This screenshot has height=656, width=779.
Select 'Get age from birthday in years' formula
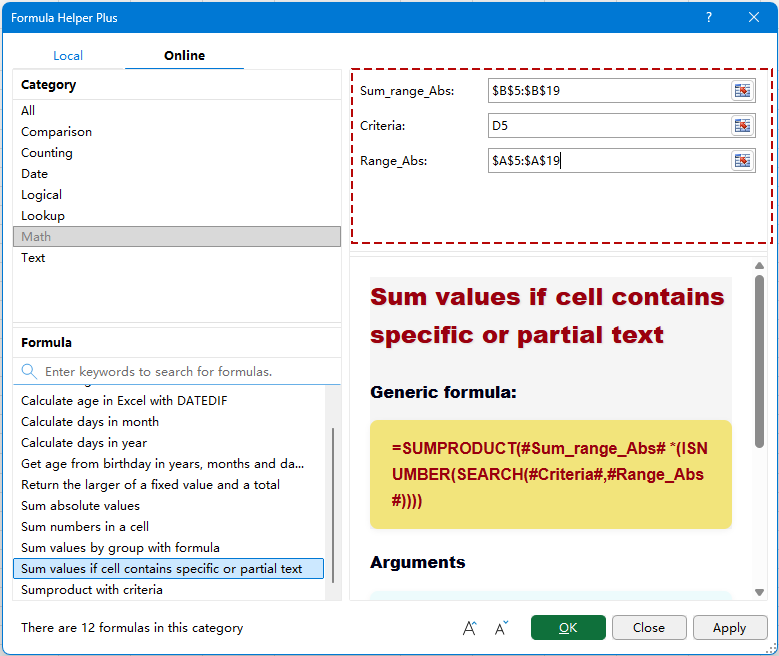pos(169,464)
